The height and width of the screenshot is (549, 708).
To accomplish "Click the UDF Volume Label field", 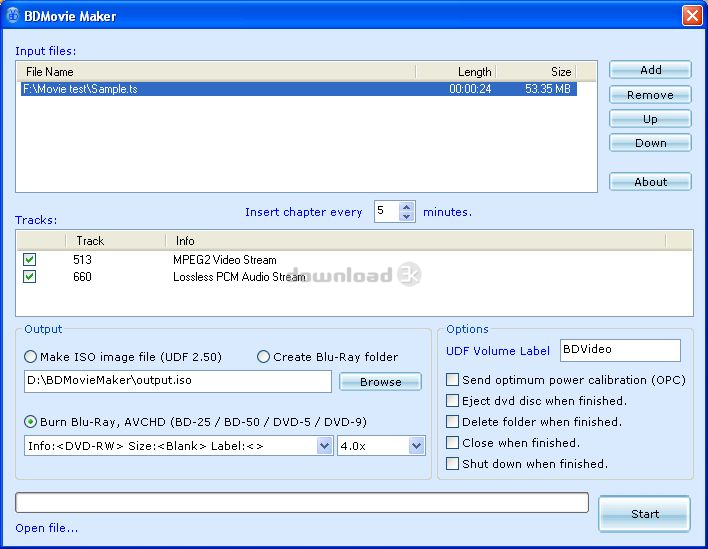I will pos(620,350).
